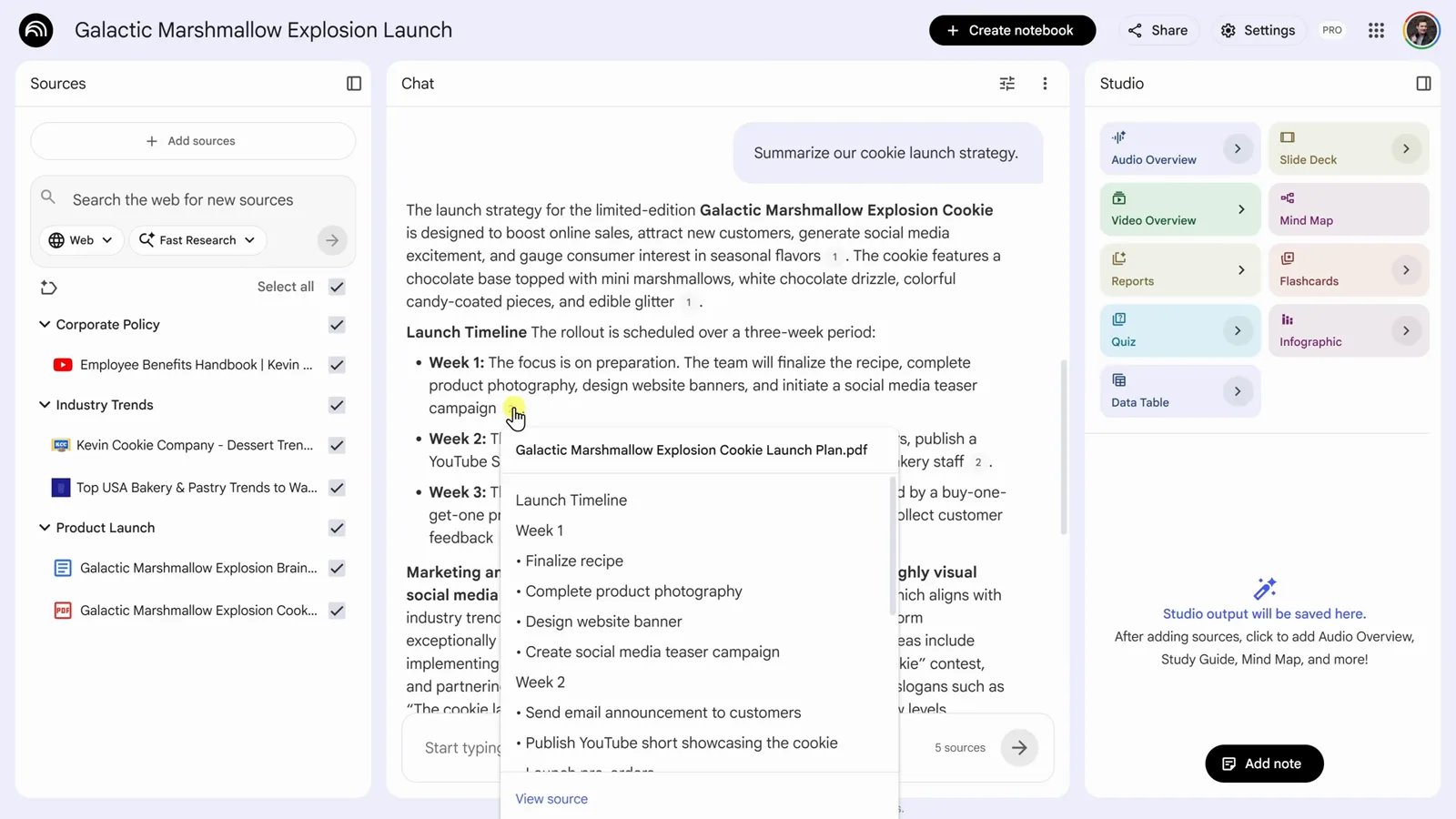Open user account avatar
Screen dimensions: 1456x819
click(1421, 30)
